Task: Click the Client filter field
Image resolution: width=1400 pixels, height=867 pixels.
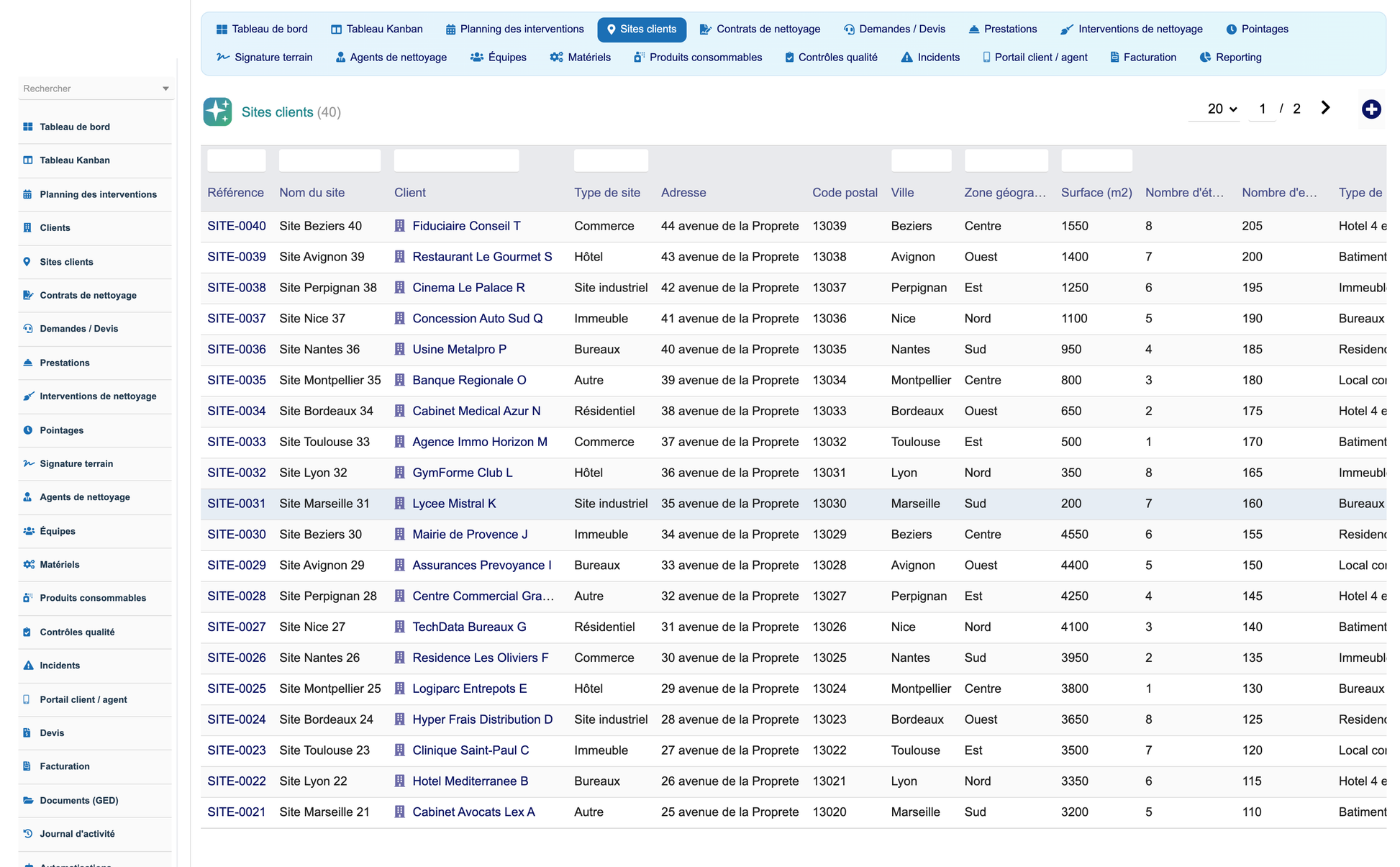Action: click(x=456, y=160)
